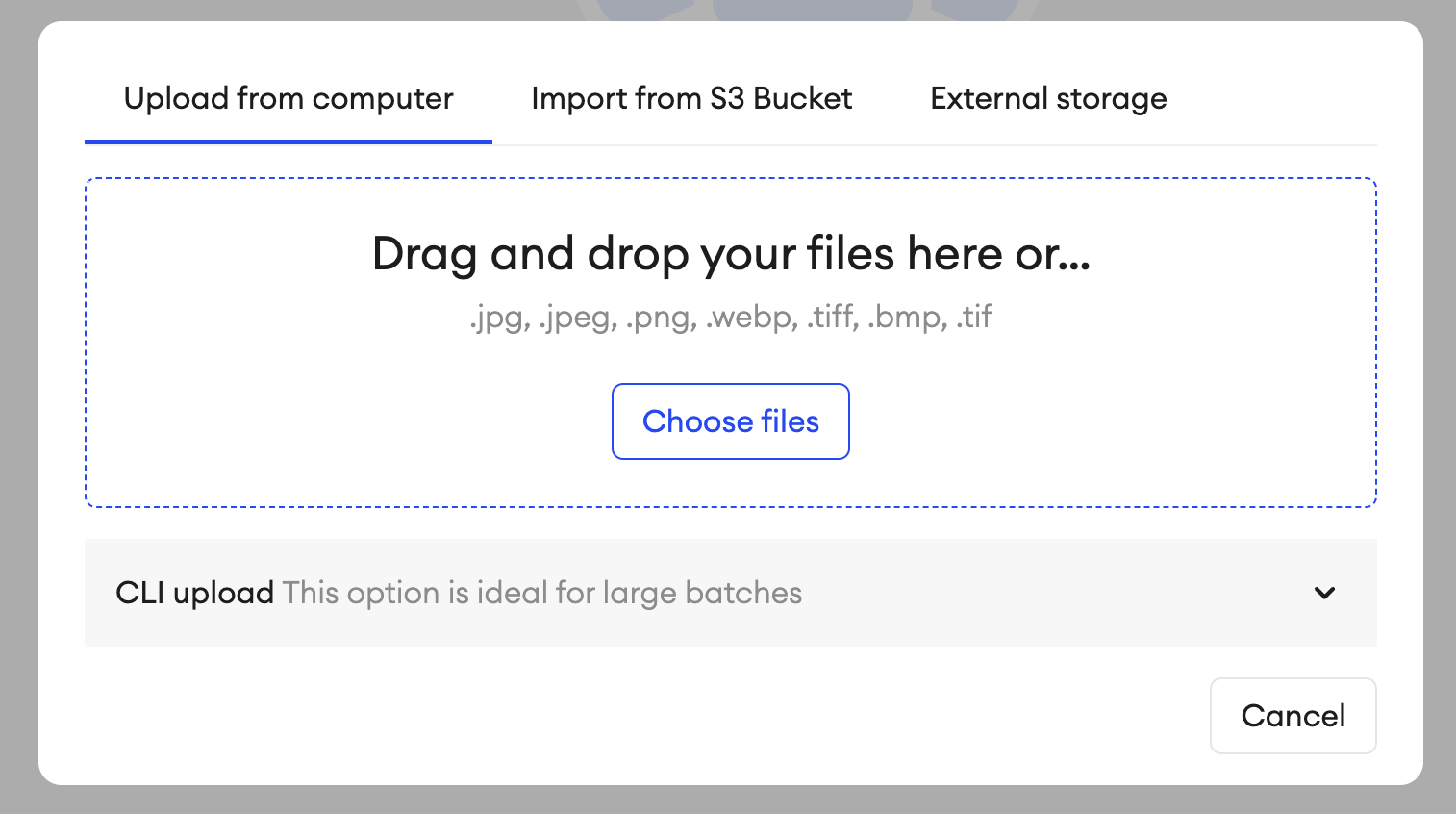Click the 'Drag and drop your files here' heading
The height and width of the screenshot is (814, 1456).
pos(731,254)
